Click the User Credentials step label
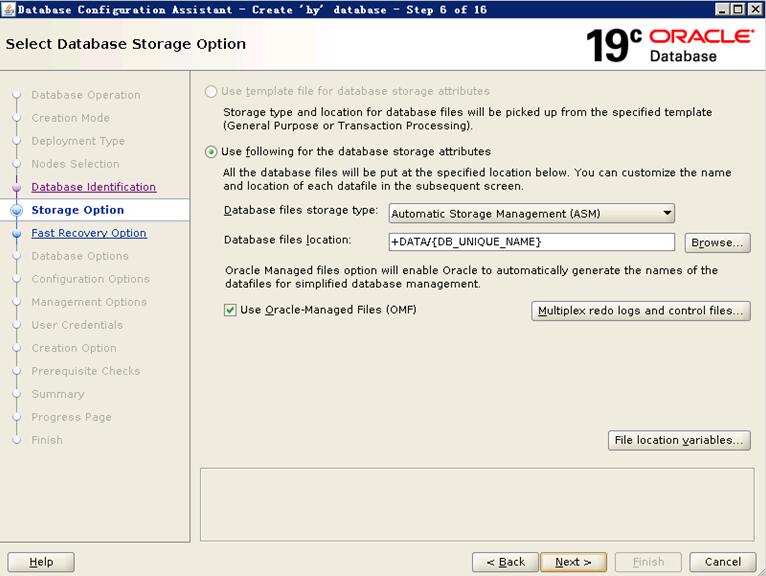 click(x=77, y=325)
